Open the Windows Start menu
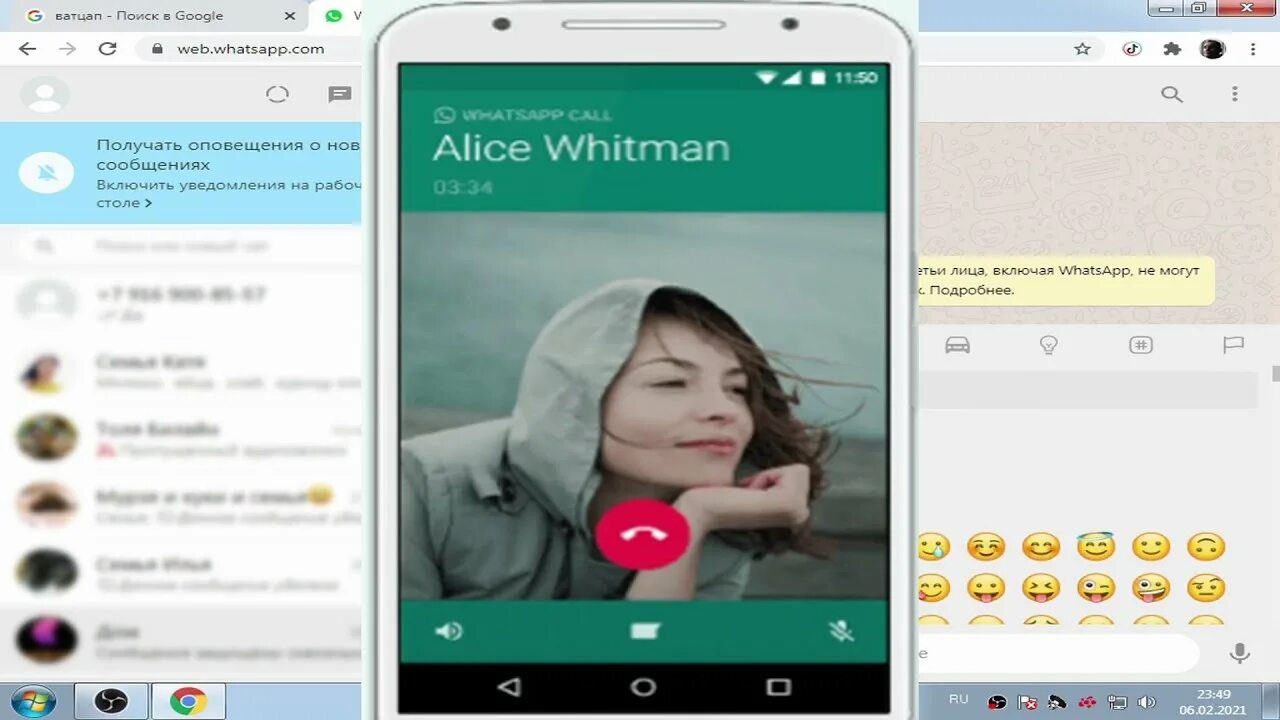The height and width of the screenshot is (720, 1280). [34, 701]
